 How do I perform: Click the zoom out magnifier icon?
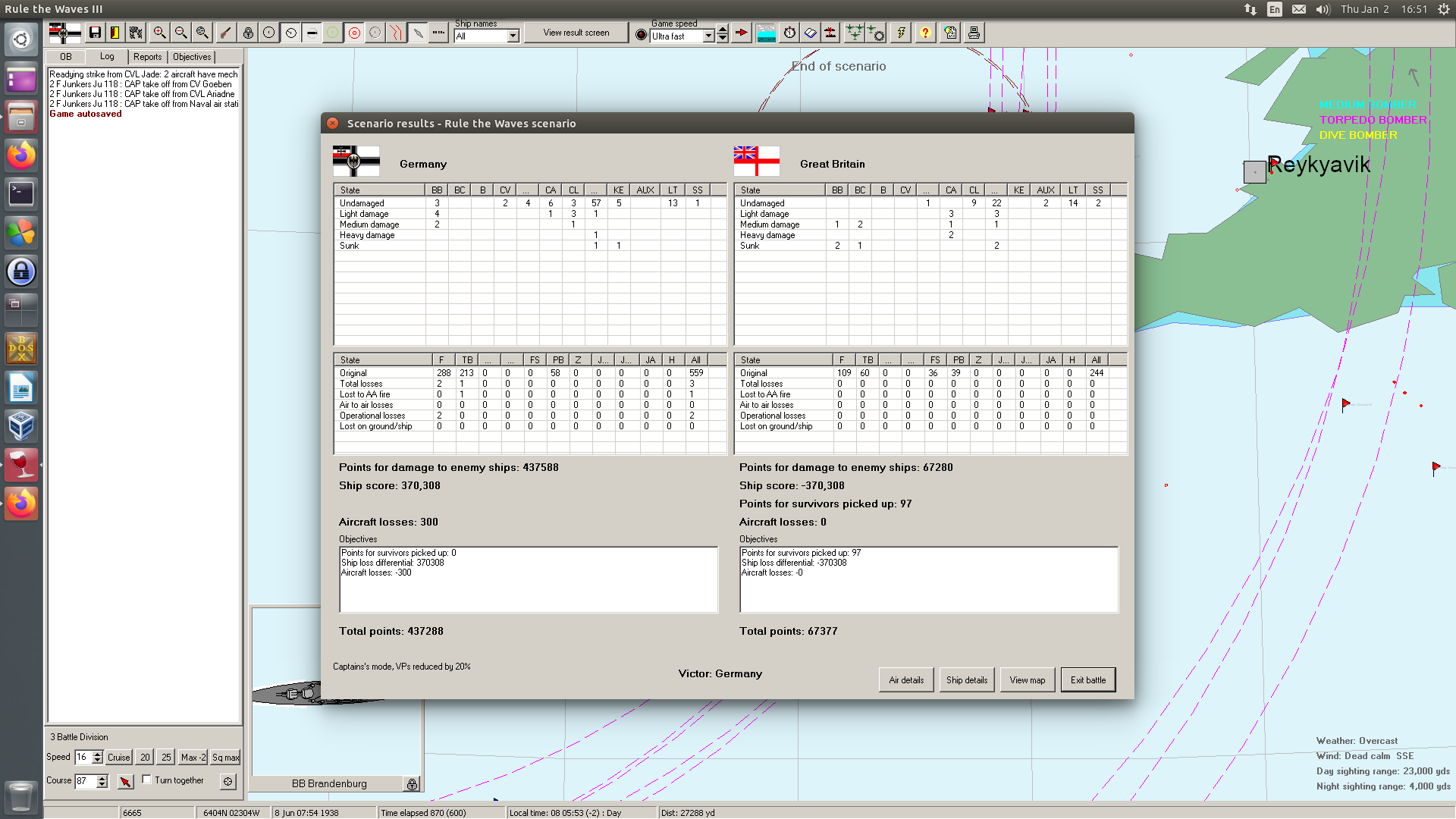tap(180, 33)
